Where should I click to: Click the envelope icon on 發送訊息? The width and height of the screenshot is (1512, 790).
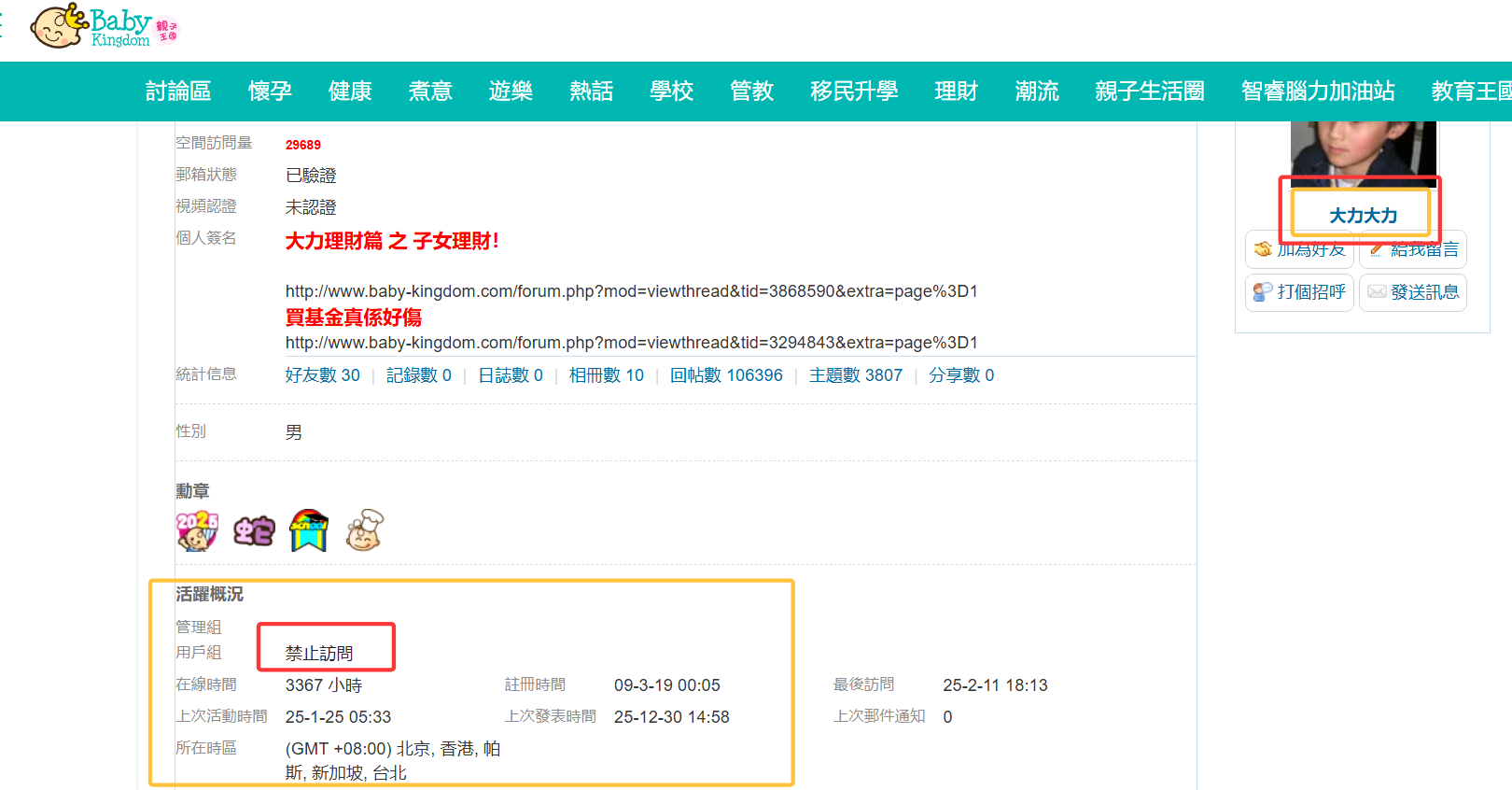[1377, 292]
